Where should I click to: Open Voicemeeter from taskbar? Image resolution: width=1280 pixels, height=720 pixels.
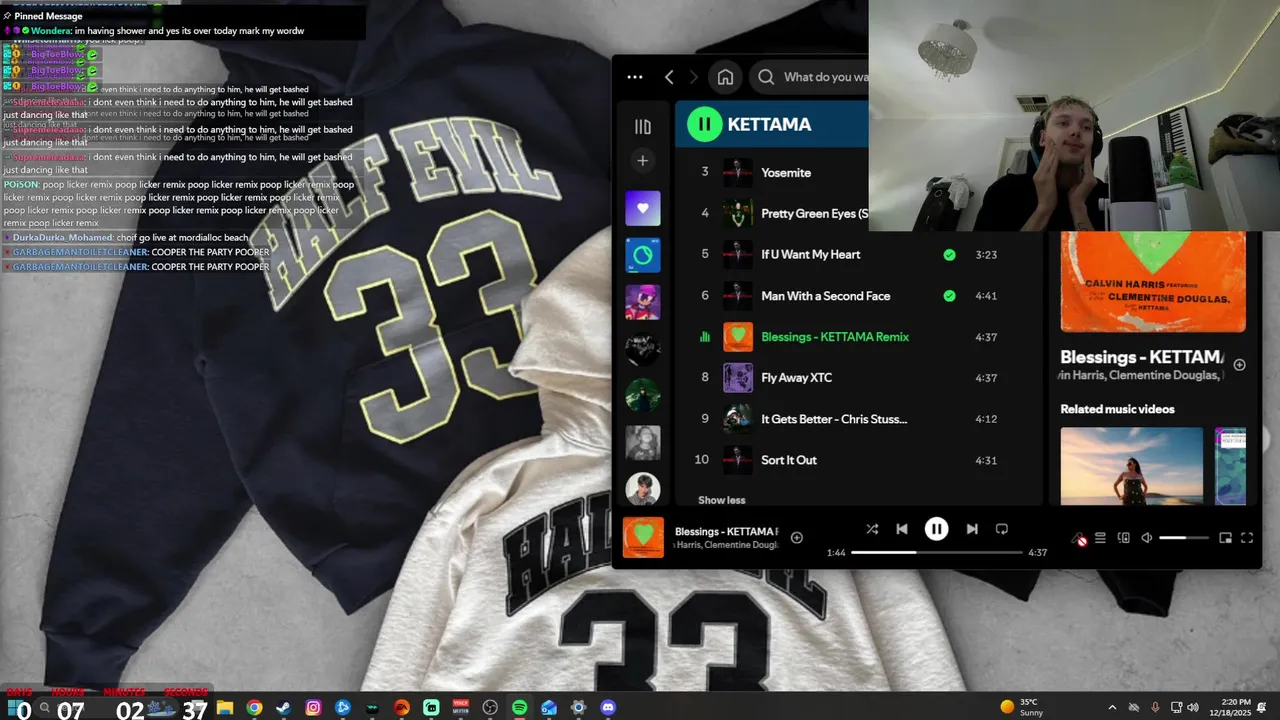[461, 708]
